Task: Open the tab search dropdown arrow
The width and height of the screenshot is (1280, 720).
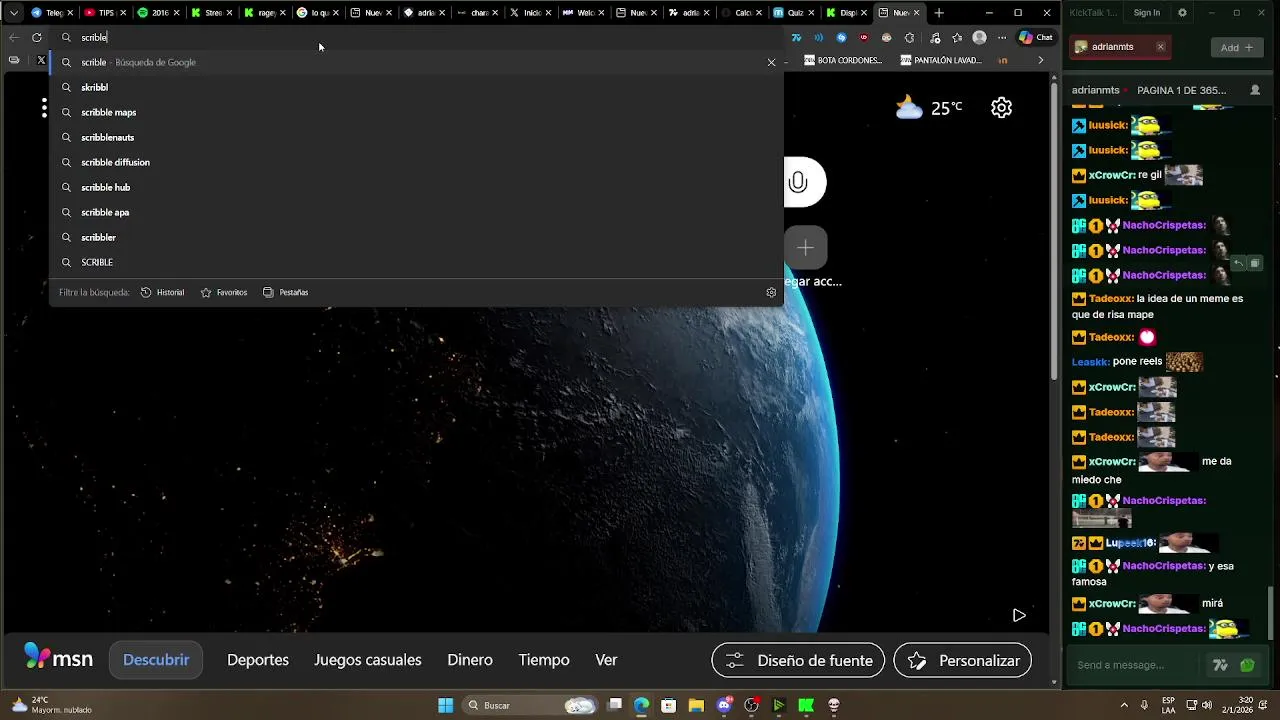Action: tap(13, 13)
